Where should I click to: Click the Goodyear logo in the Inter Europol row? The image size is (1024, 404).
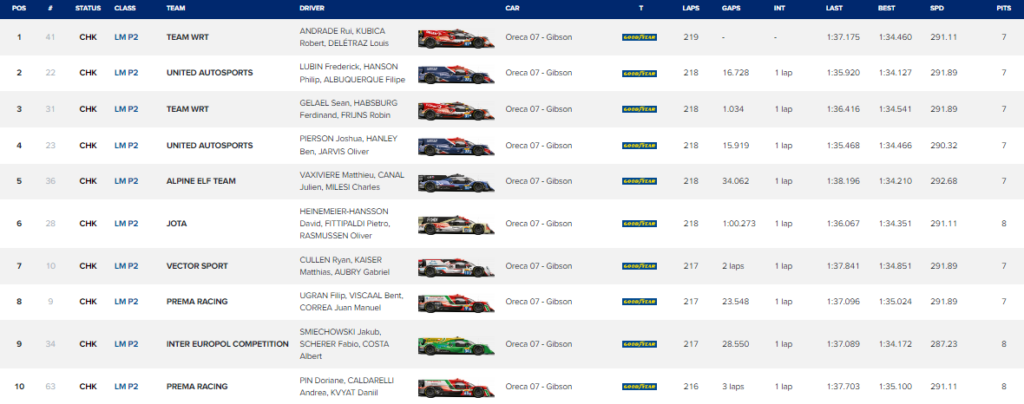point(639,344)
